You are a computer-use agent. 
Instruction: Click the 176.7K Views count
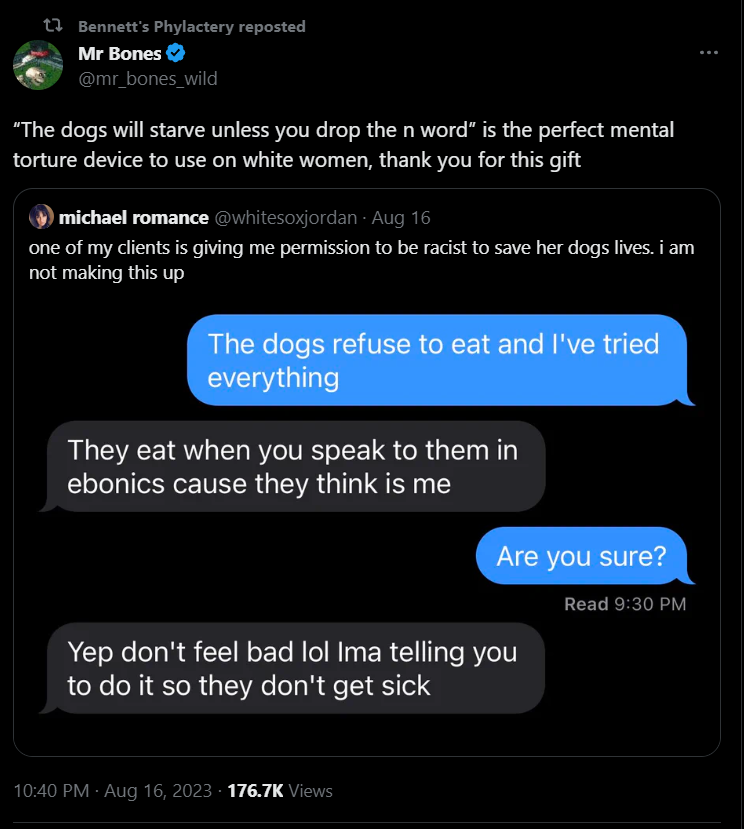(280, 790)
